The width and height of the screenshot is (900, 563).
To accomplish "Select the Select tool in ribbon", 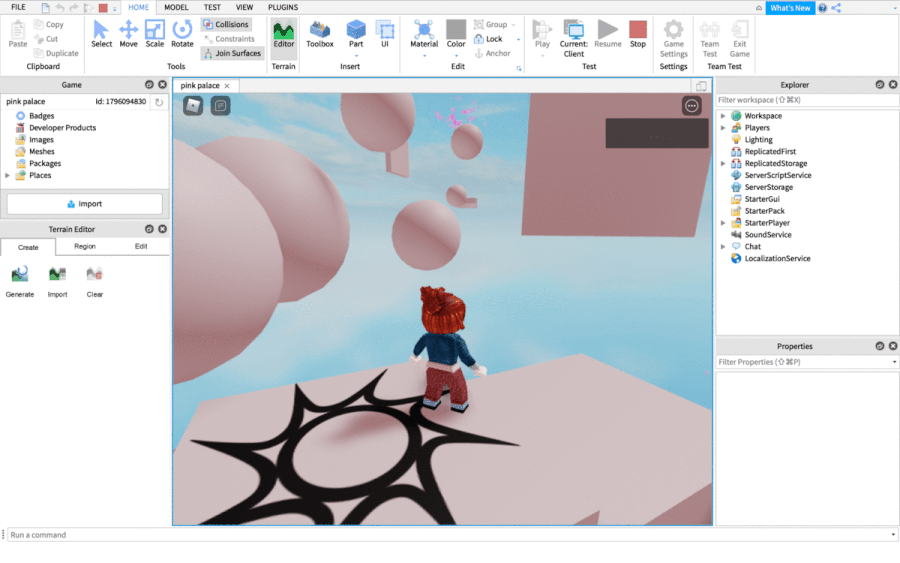I will coord(101,34).
